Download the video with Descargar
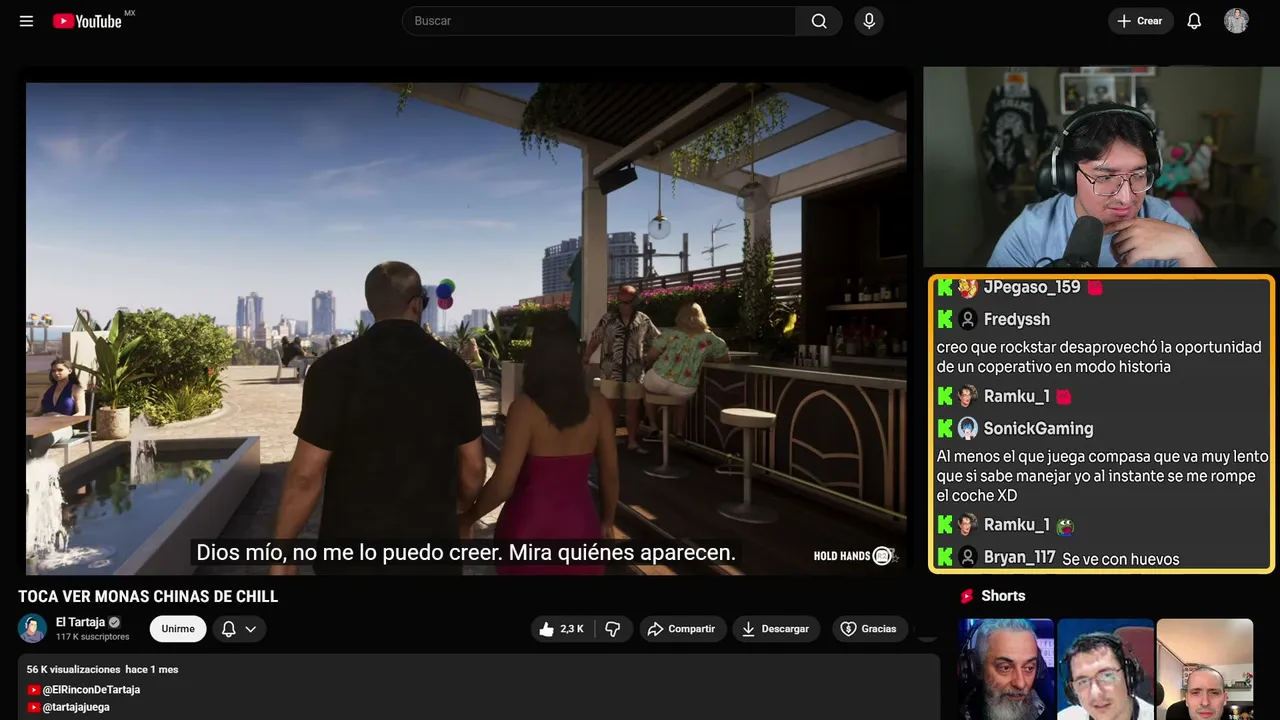 point(776,629)
